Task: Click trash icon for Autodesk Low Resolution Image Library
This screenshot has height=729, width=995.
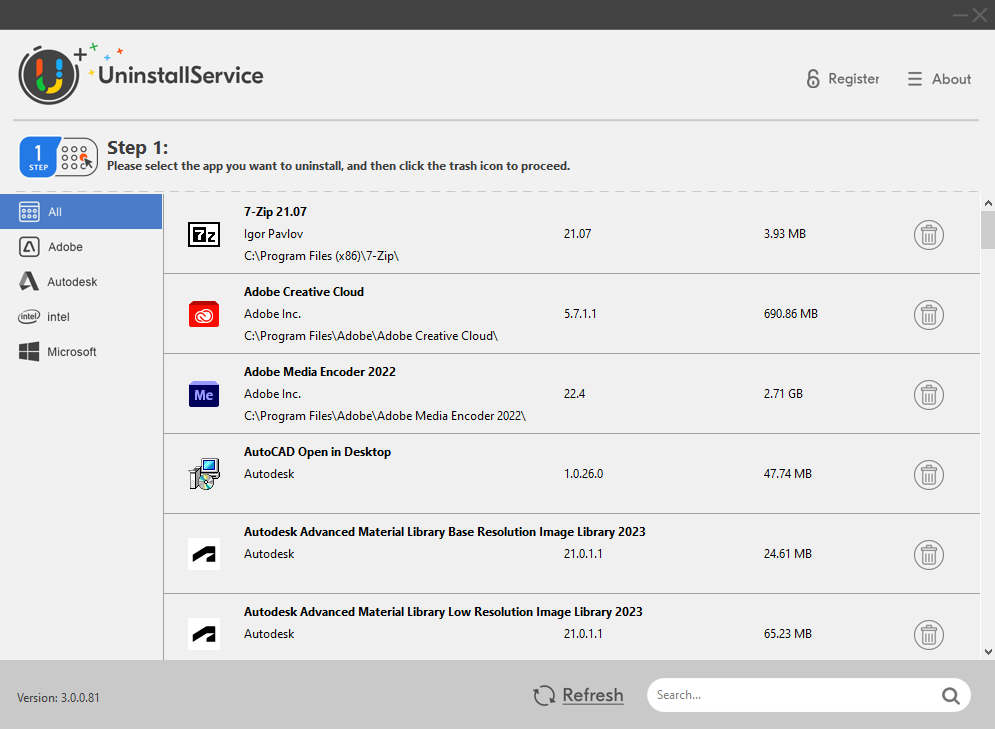Action: pos(928,634)
